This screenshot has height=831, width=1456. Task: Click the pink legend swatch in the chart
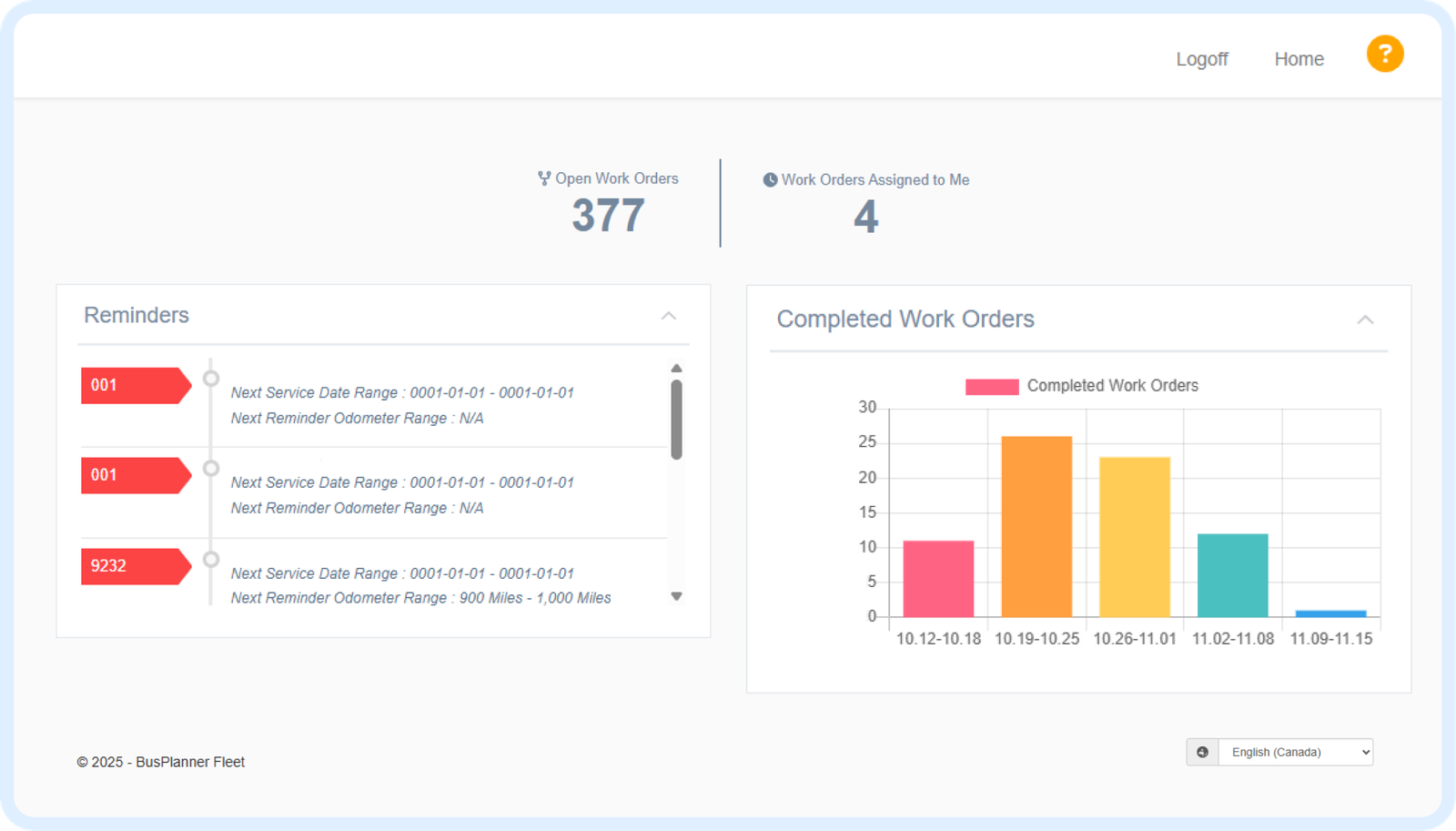[x=992, y=387]
